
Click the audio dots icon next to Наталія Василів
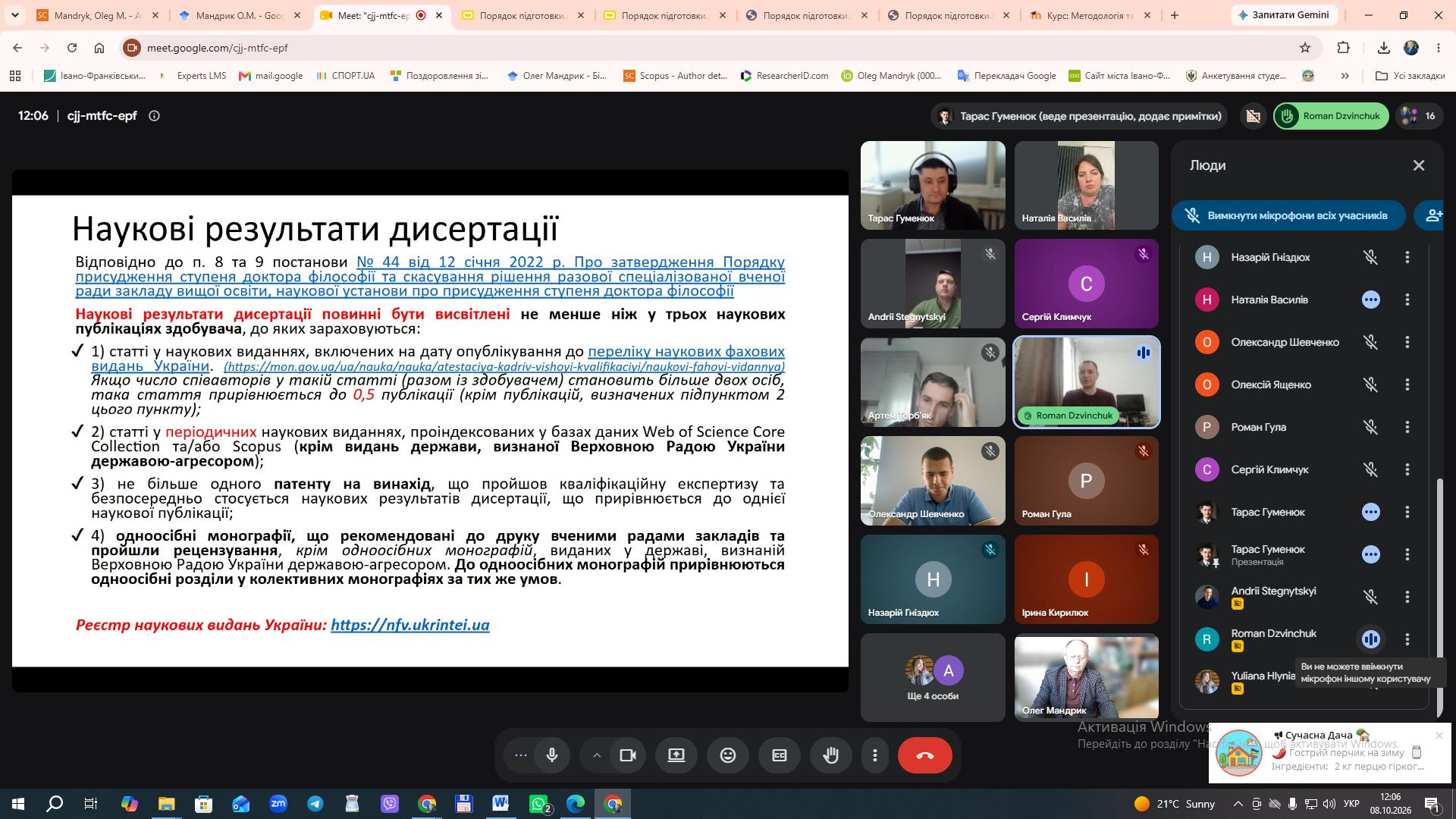[1370, 300]
